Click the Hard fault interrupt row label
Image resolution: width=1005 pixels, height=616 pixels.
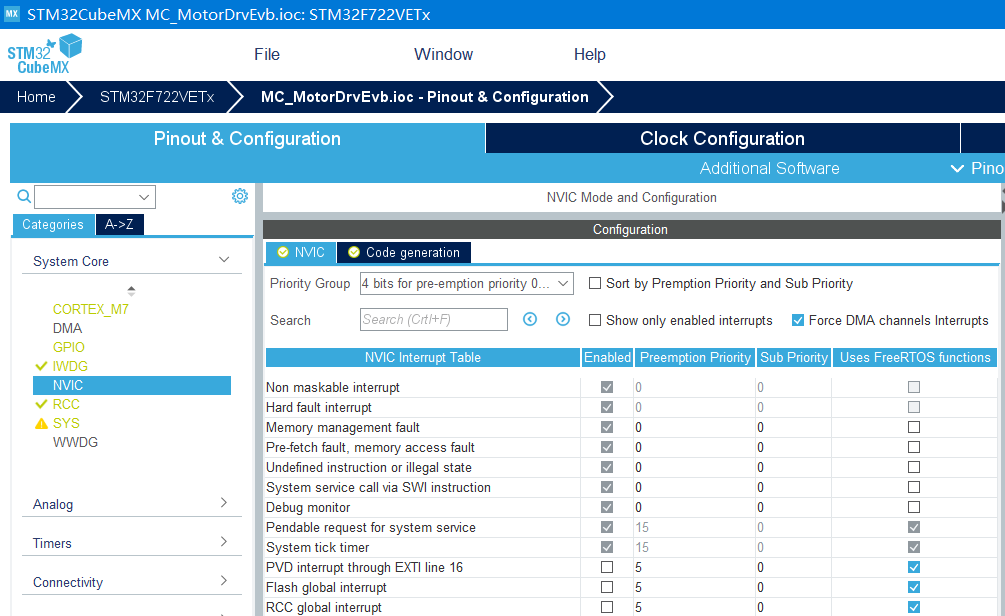(319, 407)
